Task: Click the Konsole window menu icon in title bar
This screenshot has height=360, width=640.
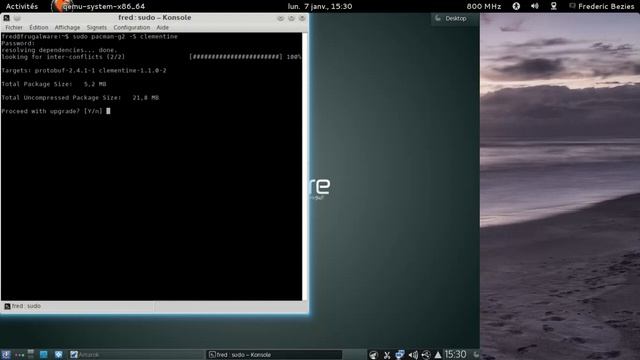Action: [x=7, y=18]
